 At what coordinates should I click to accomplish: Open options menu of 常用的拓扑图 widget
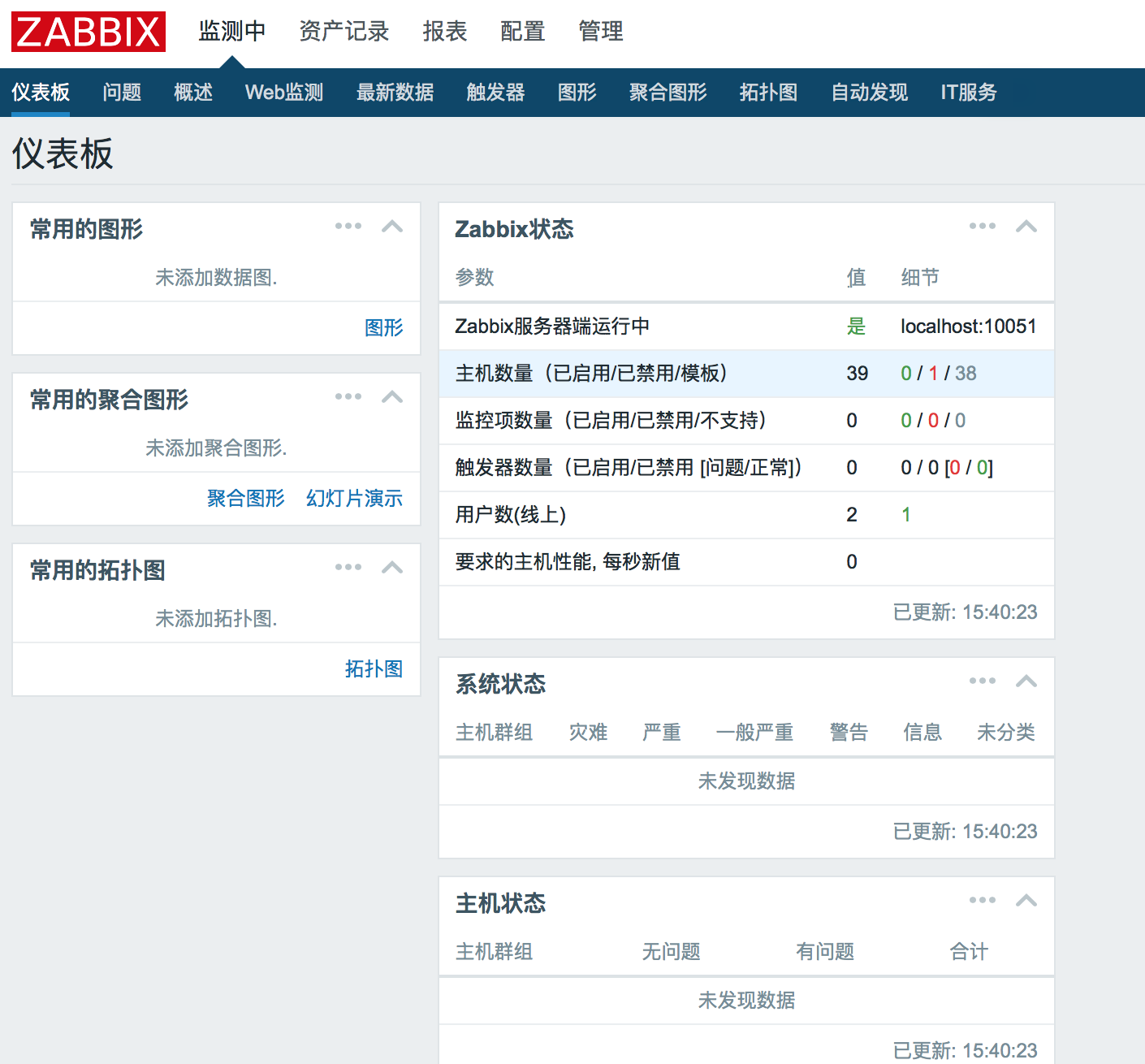(x=348, y=568)
